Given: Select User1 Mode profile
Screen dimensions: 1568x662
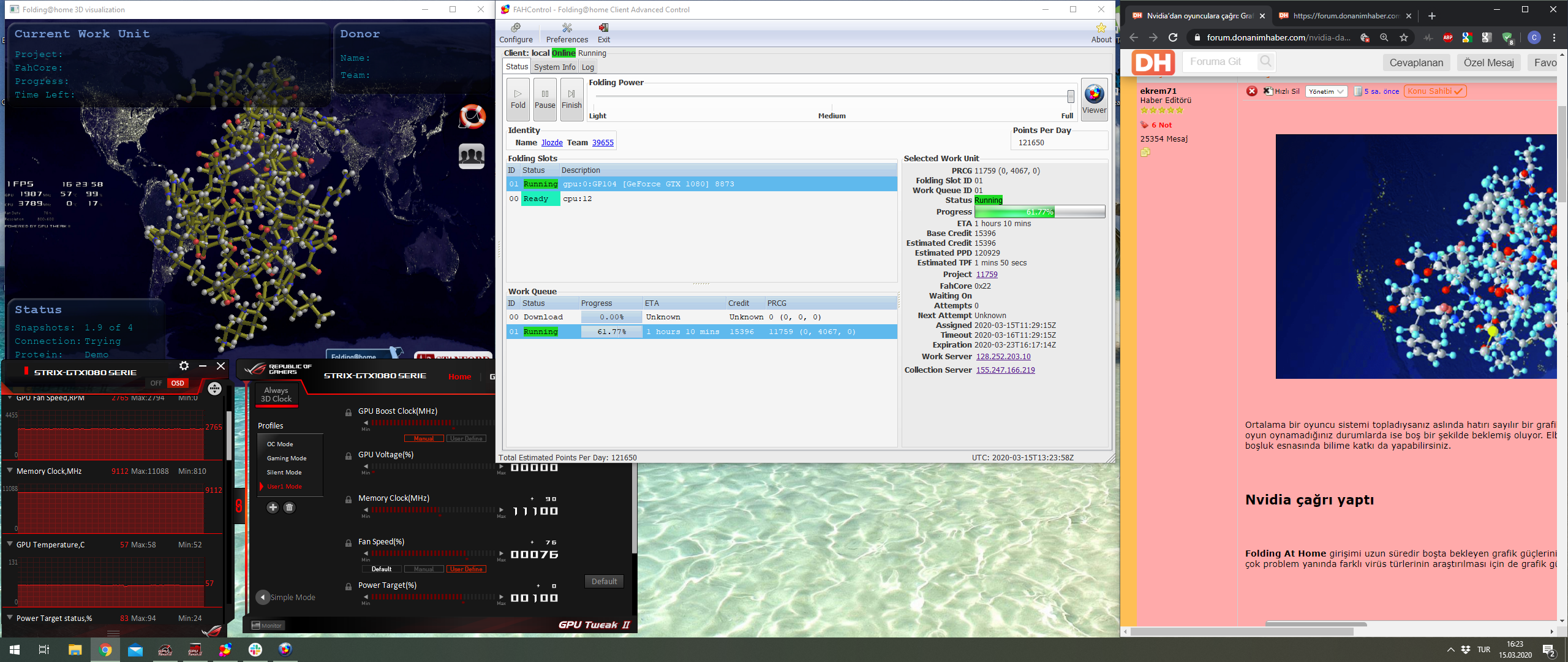Looking at the screenshot, I should pos(284,486).
